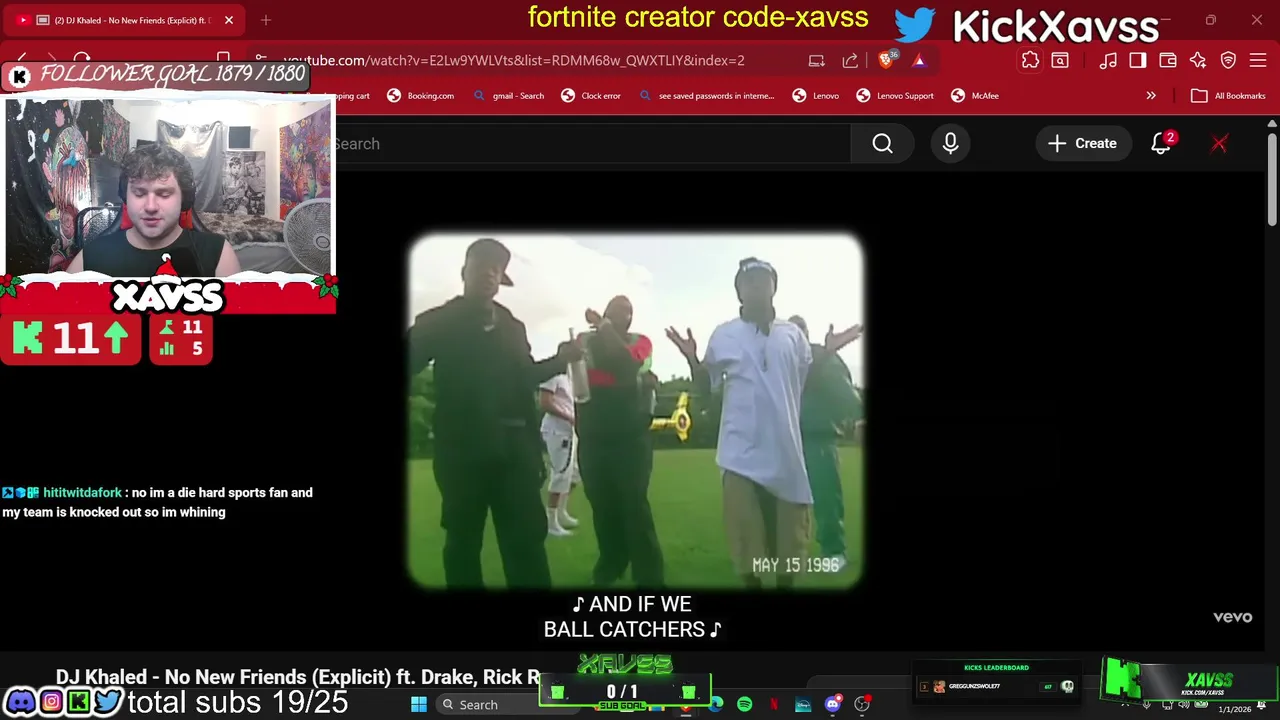Click the share page icon in address bar
The image size is (1280, 720).
pos(850,60)
